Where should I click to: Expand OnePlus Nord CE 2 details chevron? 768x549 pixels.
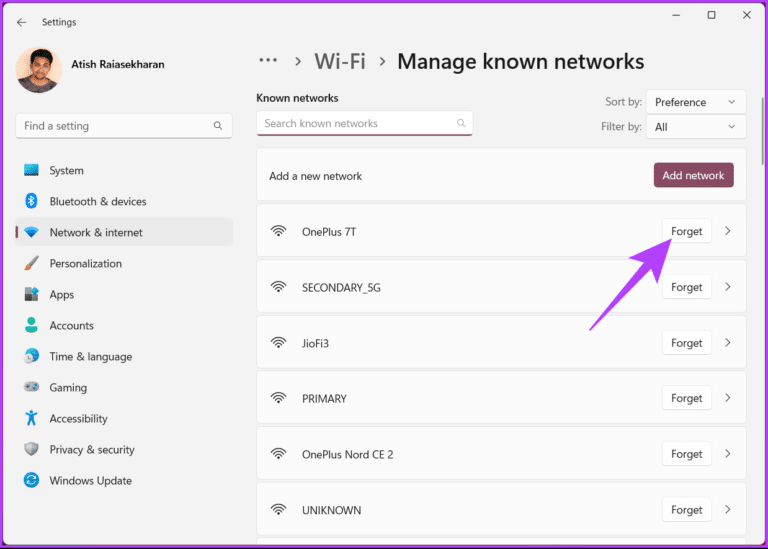(728, 454)
